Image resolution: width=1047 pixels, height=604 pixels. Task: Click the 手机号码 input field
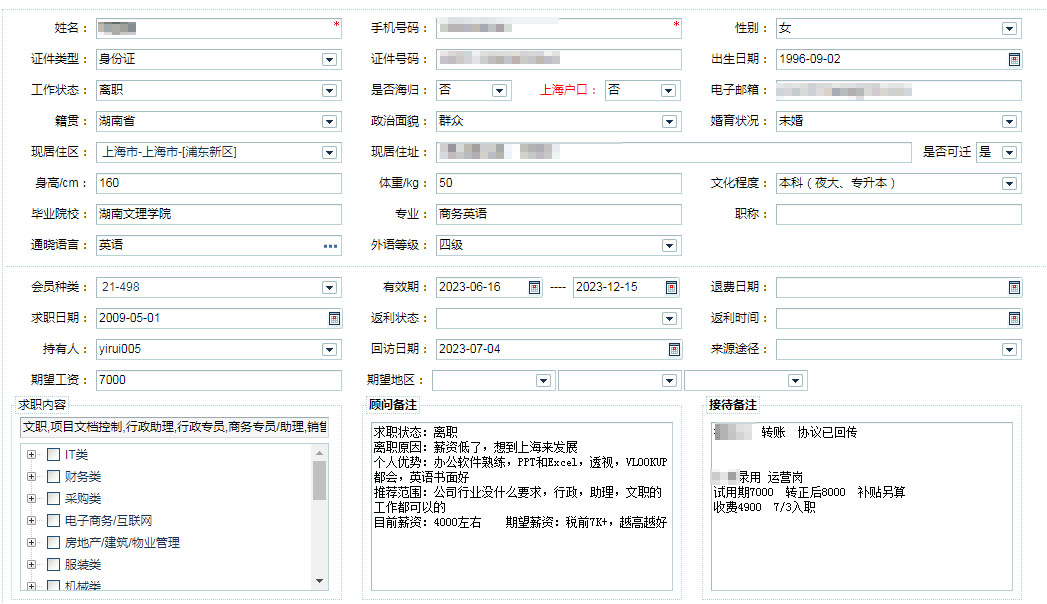pos(559,29)
